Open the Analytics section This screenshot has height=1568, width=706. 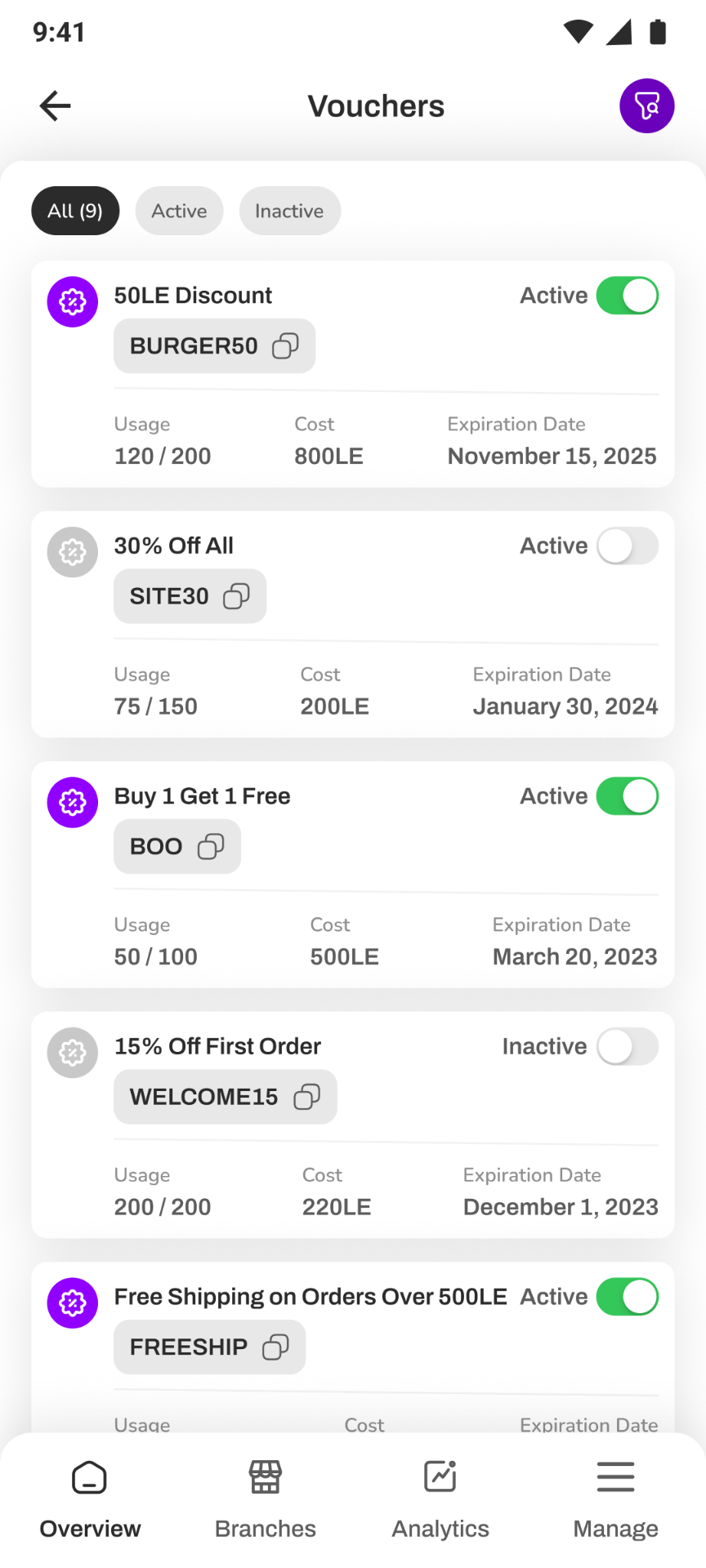tap(440, 1501)
